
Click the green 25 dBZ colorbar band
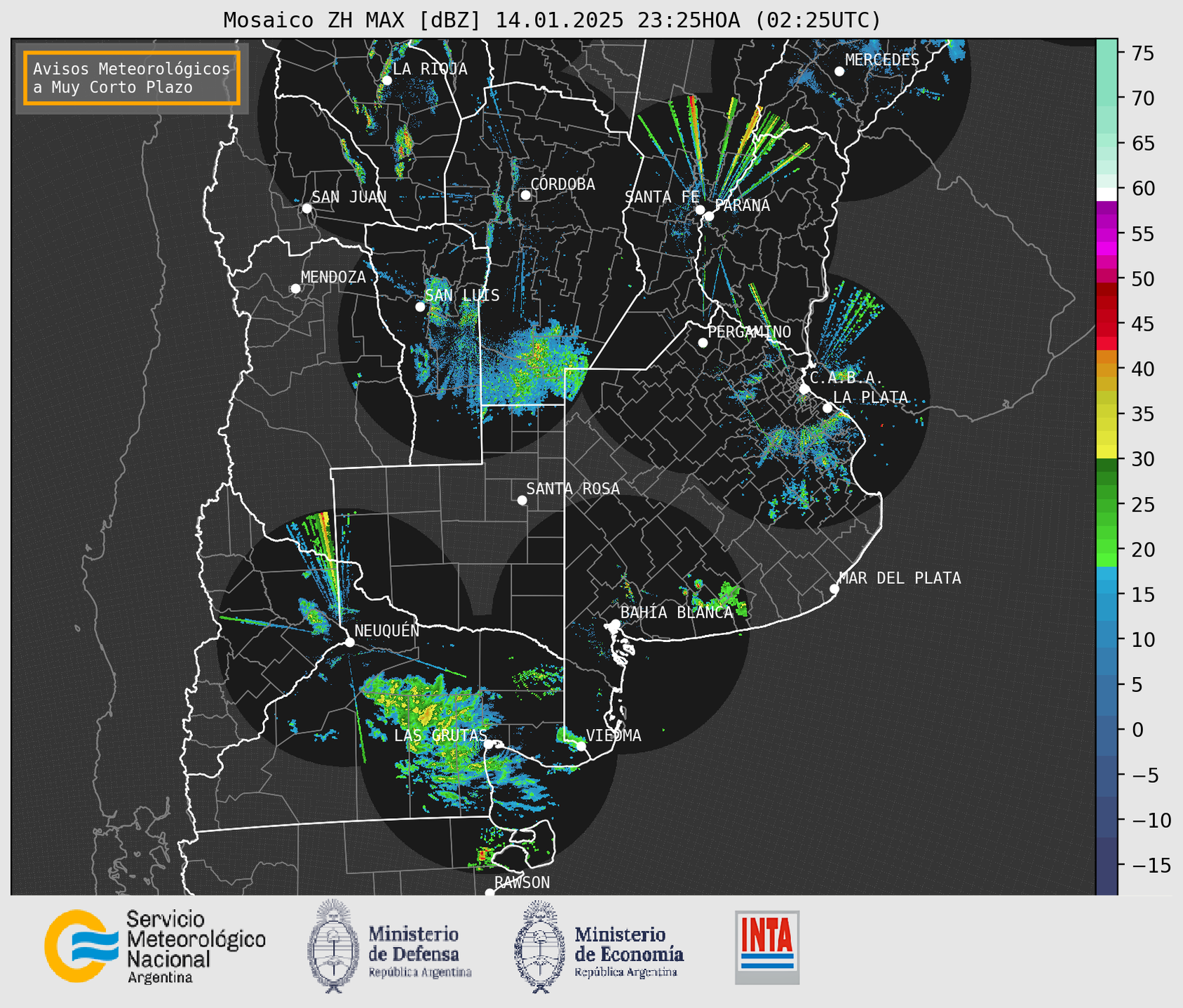[1107, 505]
